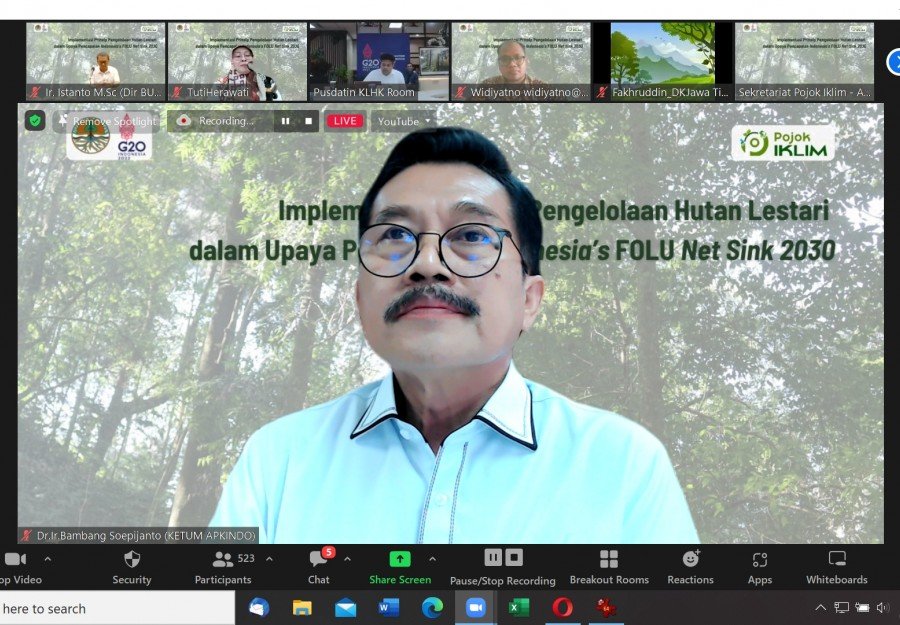Toggle the Stop Video camera button
This screenshot has width=900, height=625.
point(15,560)
